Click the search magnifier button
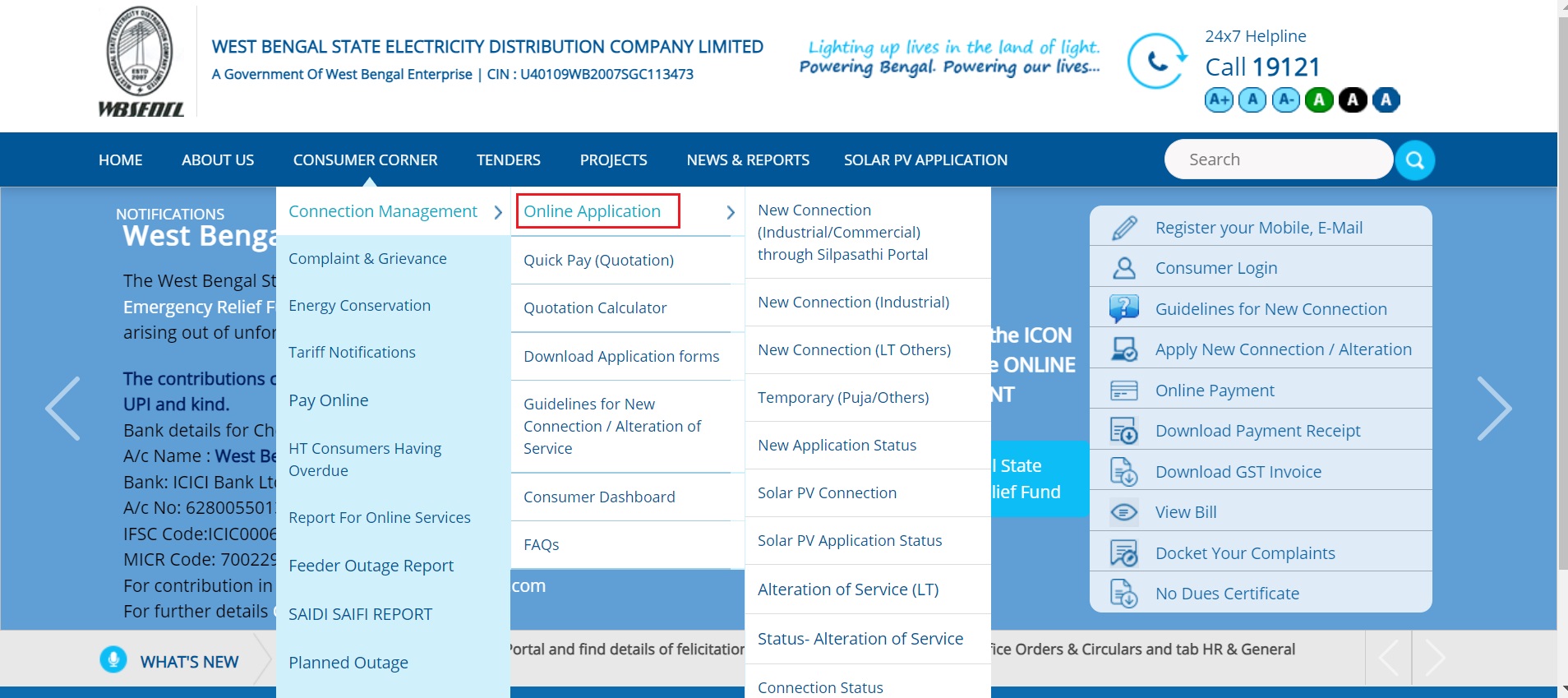The width and height of the screenshot is (1568, 698). pos(1414,159)
